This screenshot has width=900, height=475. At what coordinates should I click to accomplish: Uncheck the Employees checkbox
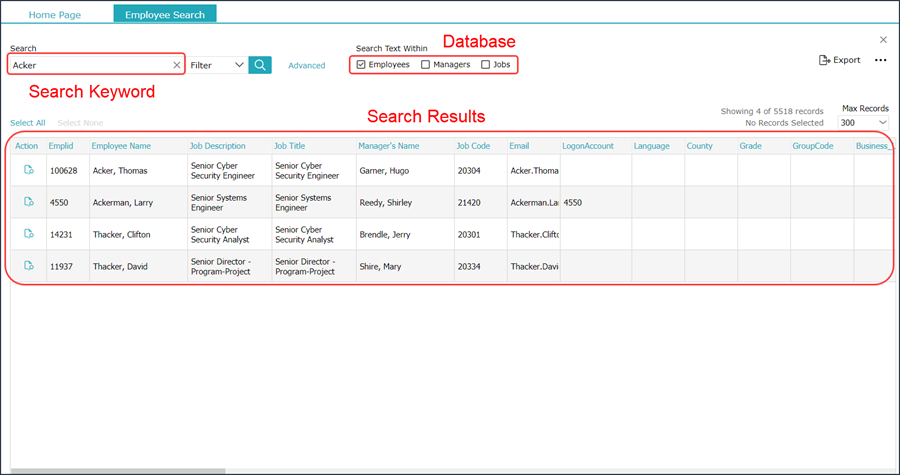click(361, 65)
